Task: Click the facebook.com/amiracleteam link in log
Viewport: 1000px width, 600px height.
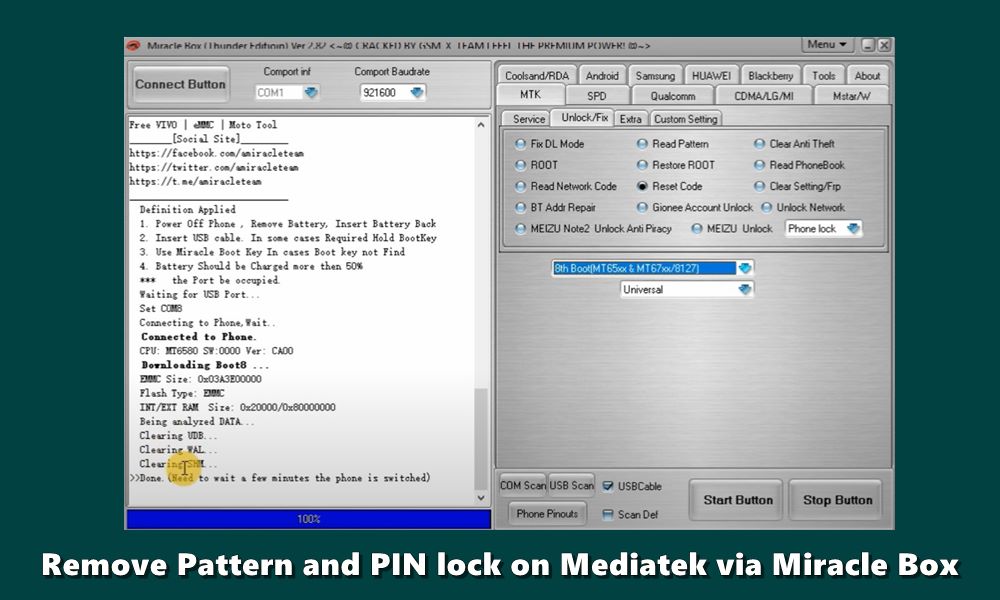Action: click(216, 153)
